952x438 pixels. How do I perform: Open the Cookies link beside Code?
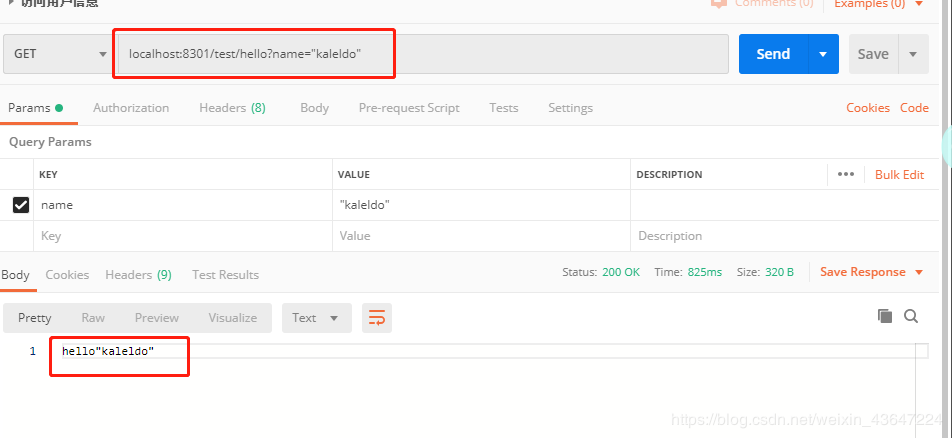coord(868,108)
